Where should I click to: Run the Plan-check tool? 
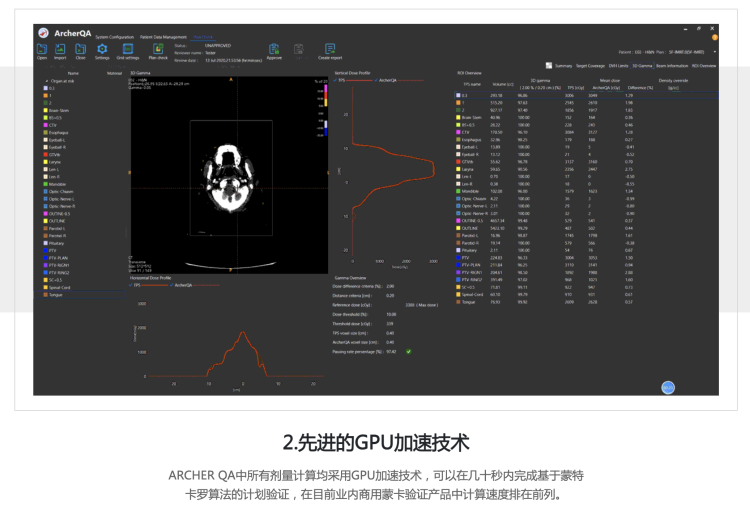(158, 49)
